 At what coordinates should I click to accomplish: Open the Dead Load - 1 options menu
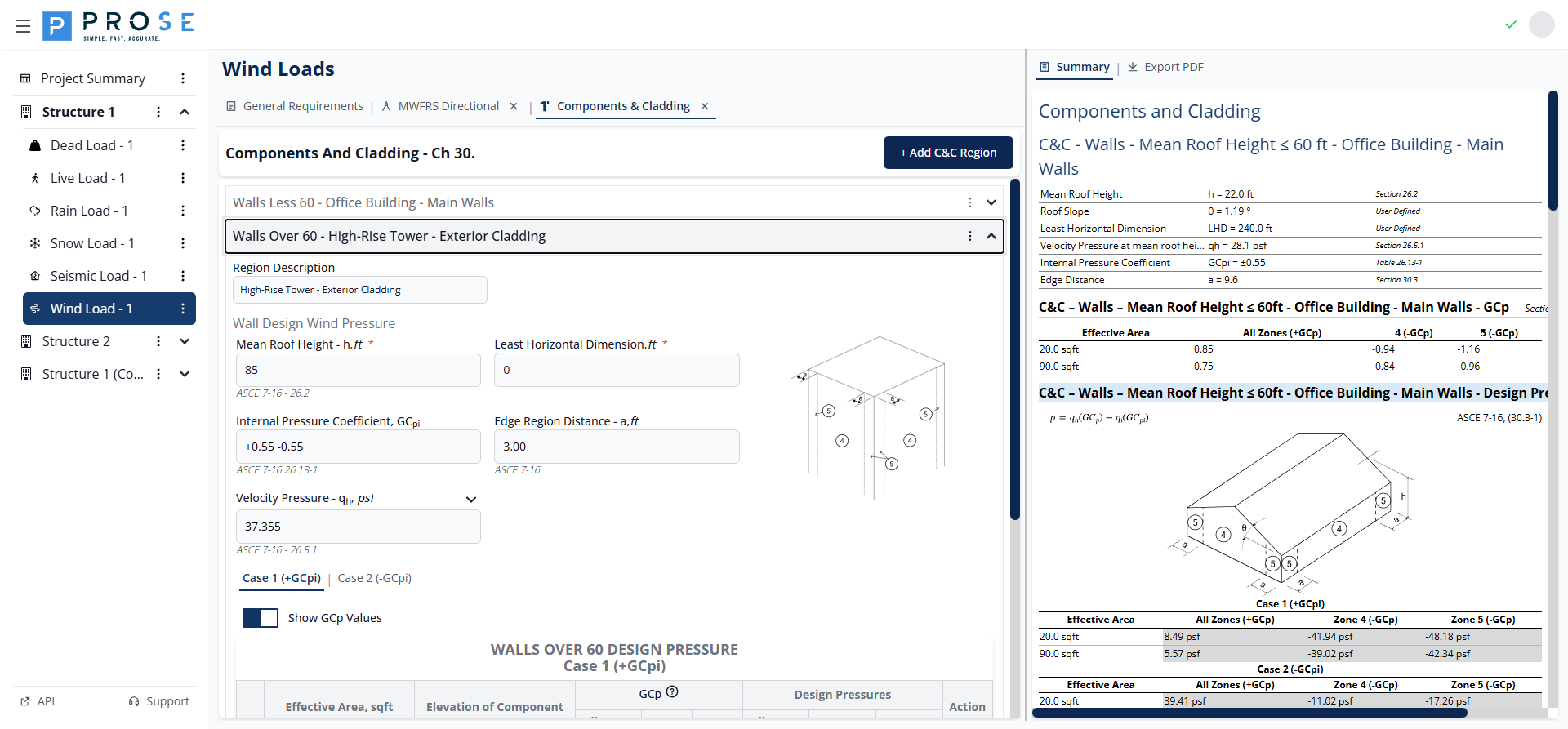(183, 145)
